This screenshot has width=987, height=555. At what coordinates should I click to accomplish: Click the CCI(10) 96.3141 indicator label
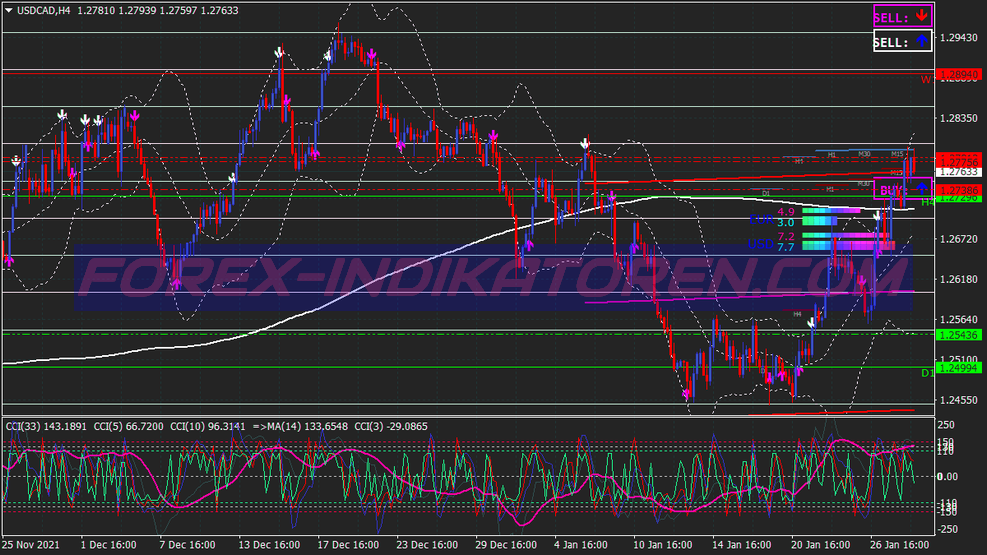pos(208,427)
